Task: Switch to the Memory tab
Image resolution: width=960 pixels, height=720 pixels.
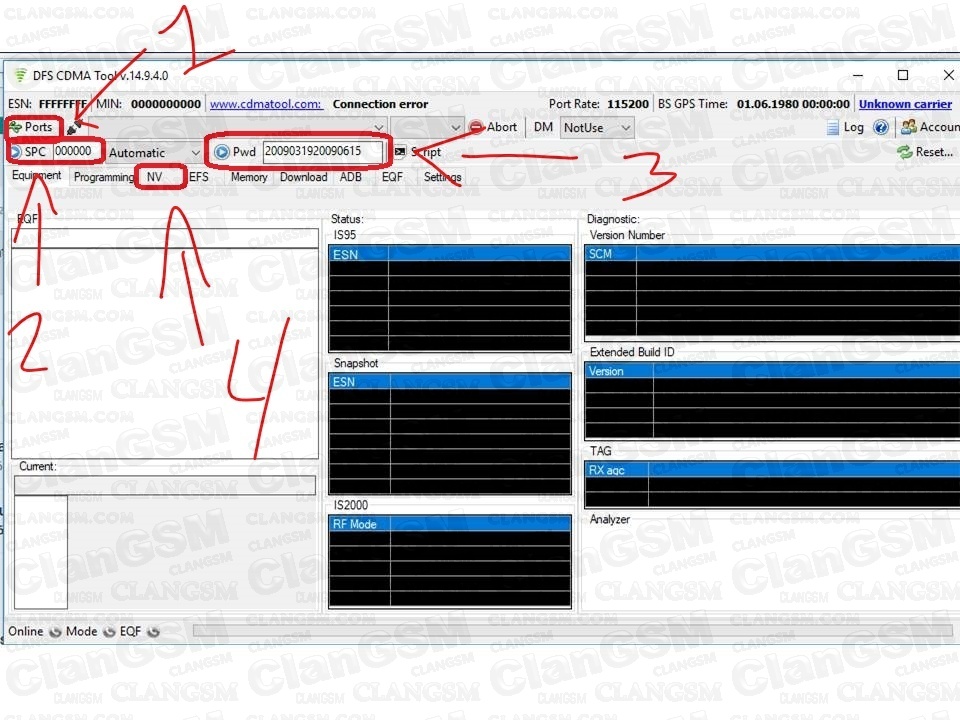Action: click(249, 177)
